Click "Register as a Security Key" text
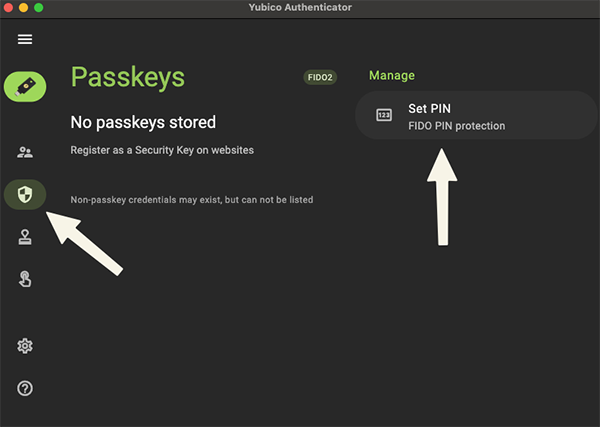Screen dimensions: 600x427 tap(162, 150)
